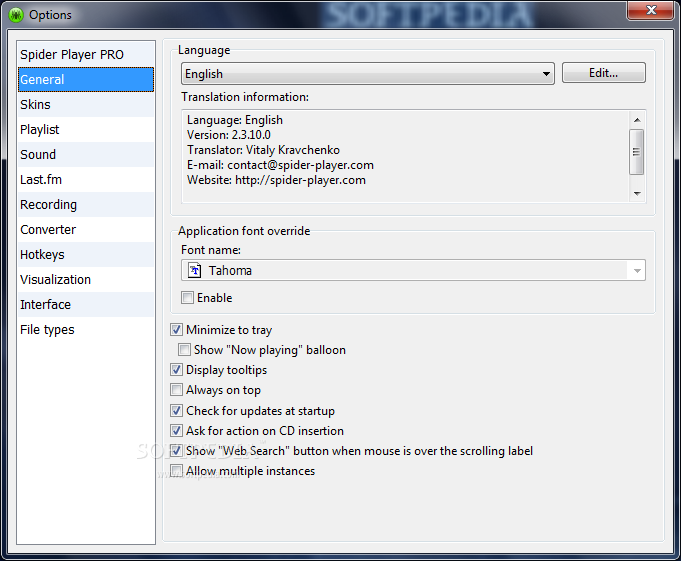The image size is (681, 561).
Task: Enable Show "Now playing" balloon
Action: pos(184,350)
